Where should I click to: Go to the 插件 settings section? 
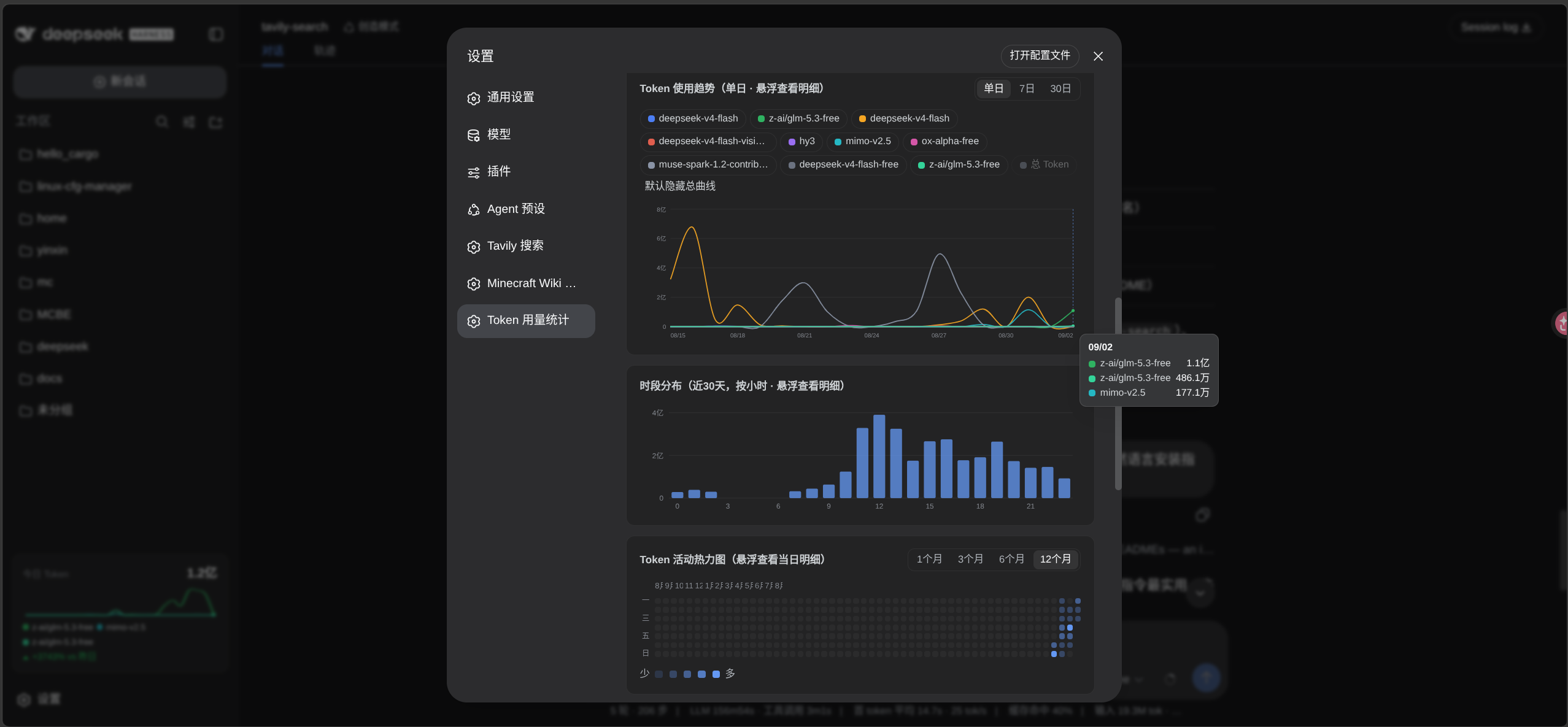(x=526, y=172)
